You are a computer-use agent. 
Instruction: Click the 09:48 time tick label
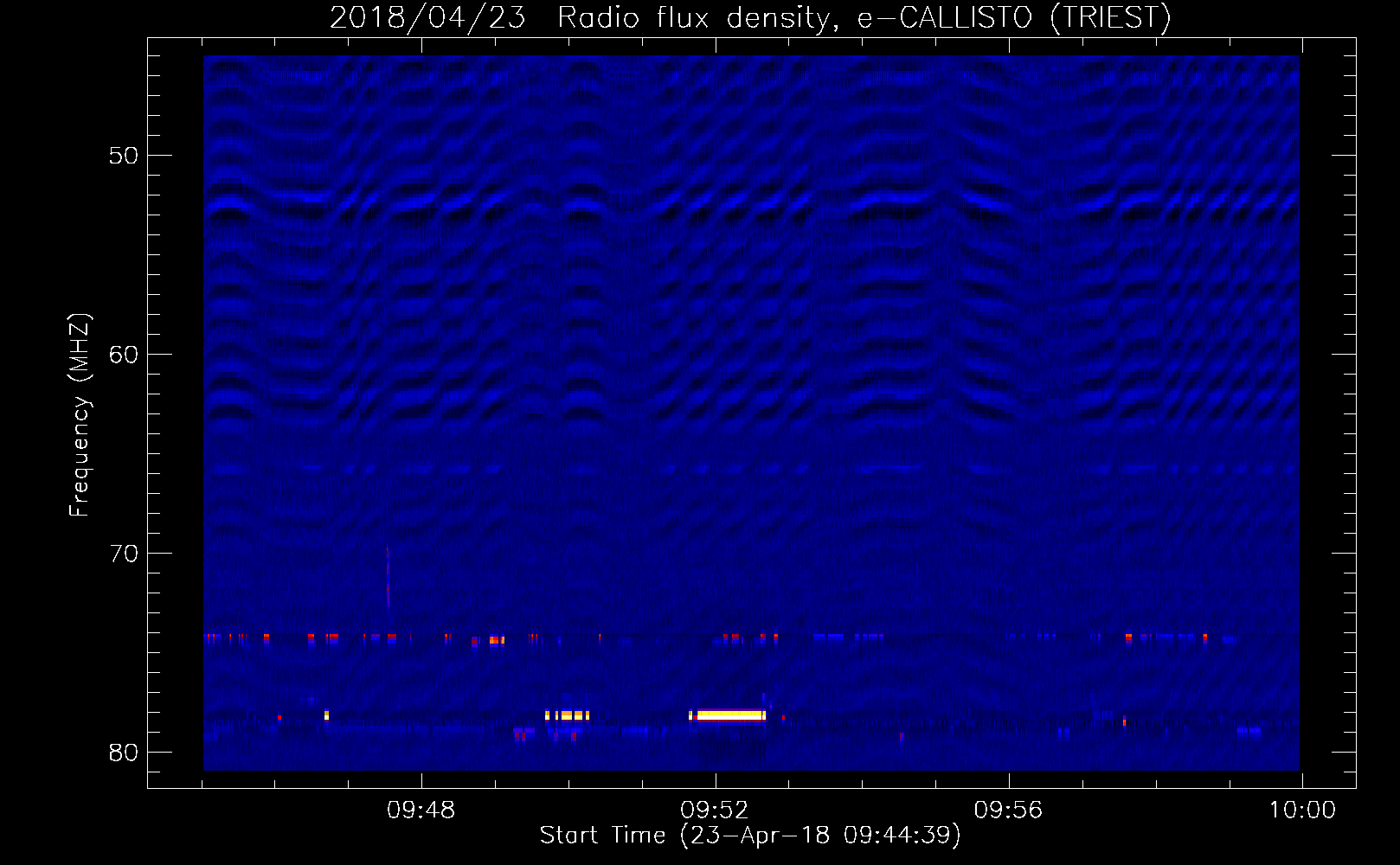click(x=421, y=811)
